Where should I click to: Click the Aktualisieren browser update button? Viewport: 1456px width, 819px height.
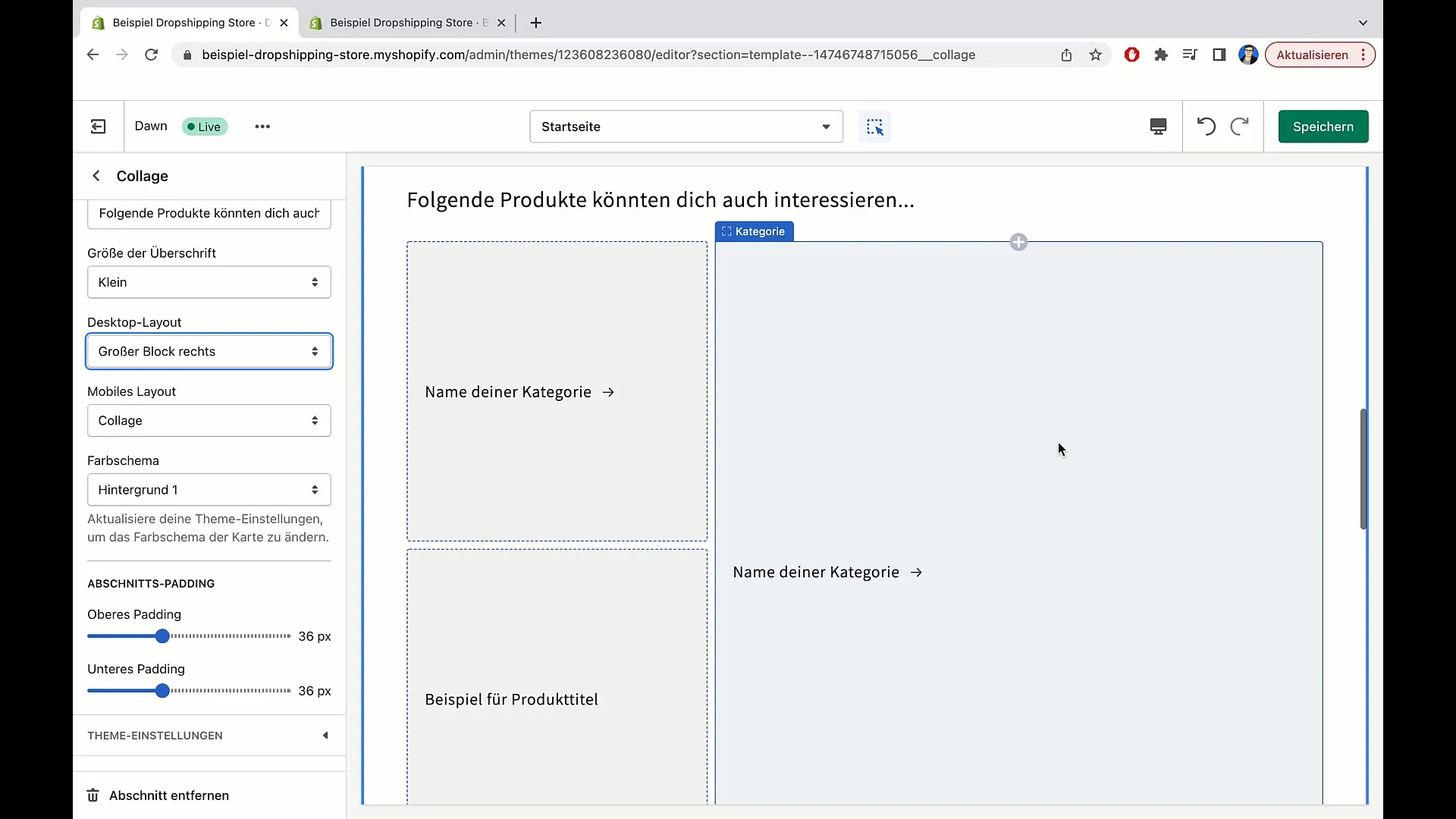pyautogui.click(x=1312, y=55)
